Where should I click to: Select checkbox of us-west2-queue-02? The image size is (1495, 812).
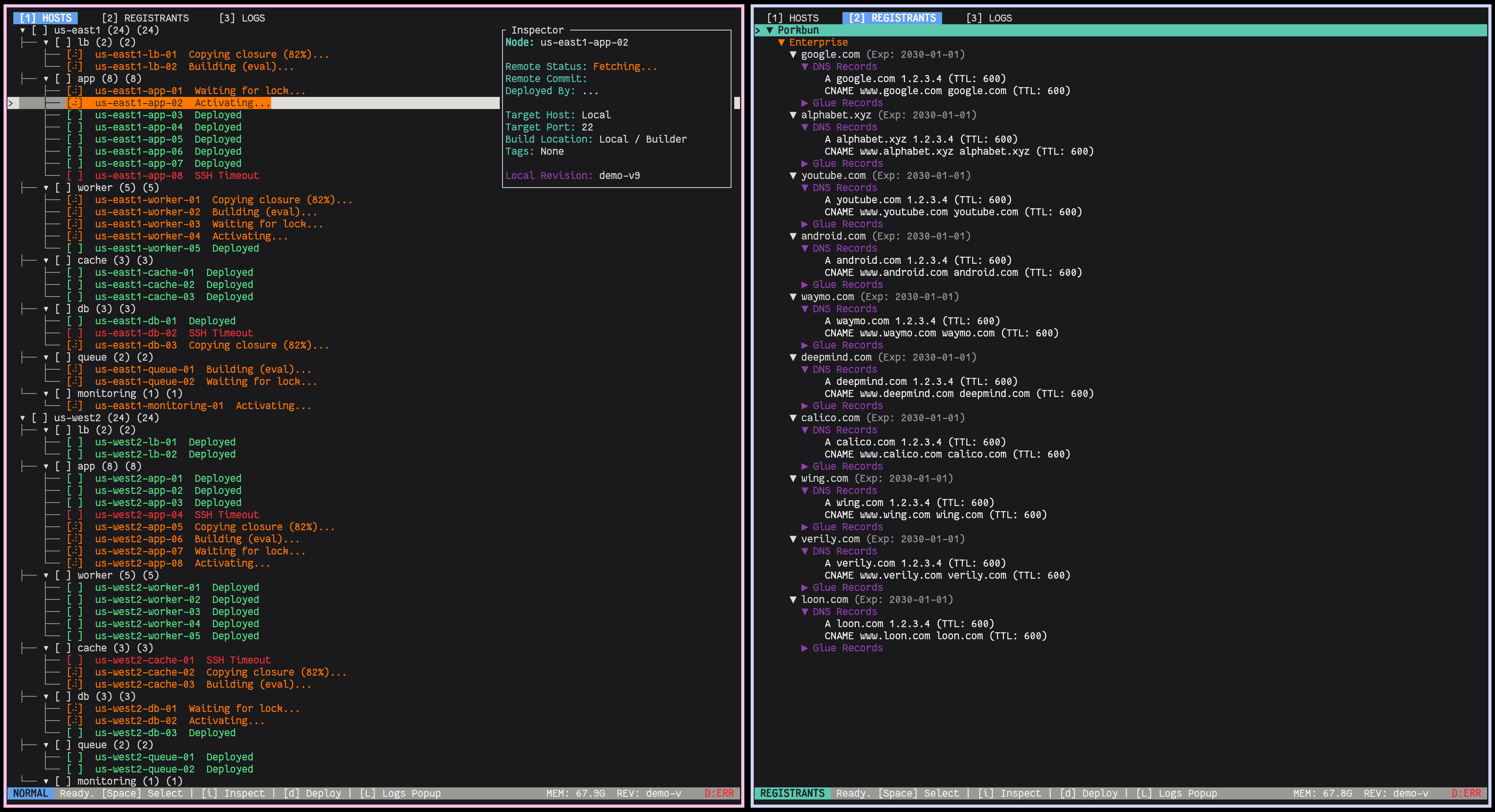[74, 769]
